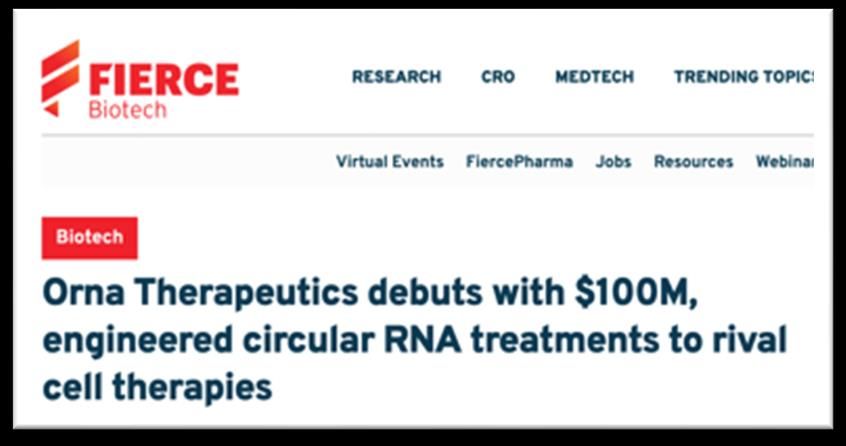
Task: Click the red FIERCE wordmark
Action: (164, 80)
